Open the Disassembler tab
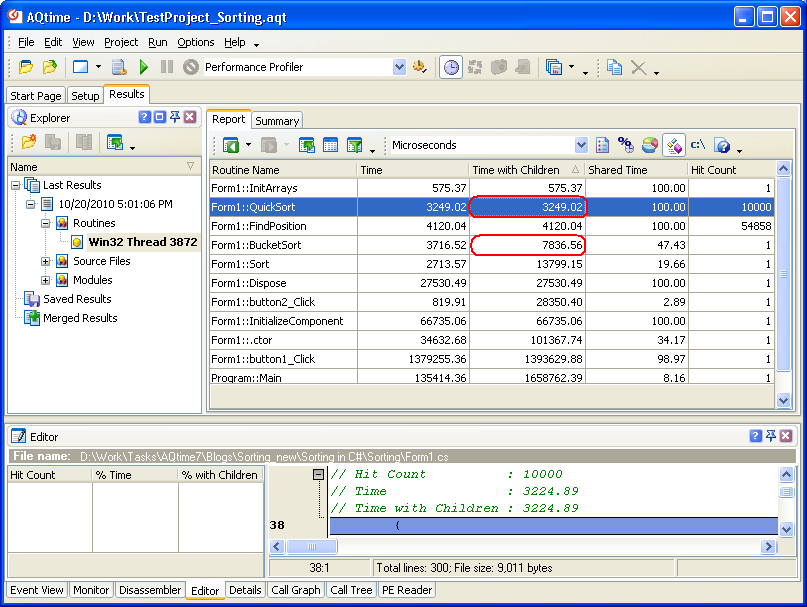This screenshot has width=807, height=607. 150,590
